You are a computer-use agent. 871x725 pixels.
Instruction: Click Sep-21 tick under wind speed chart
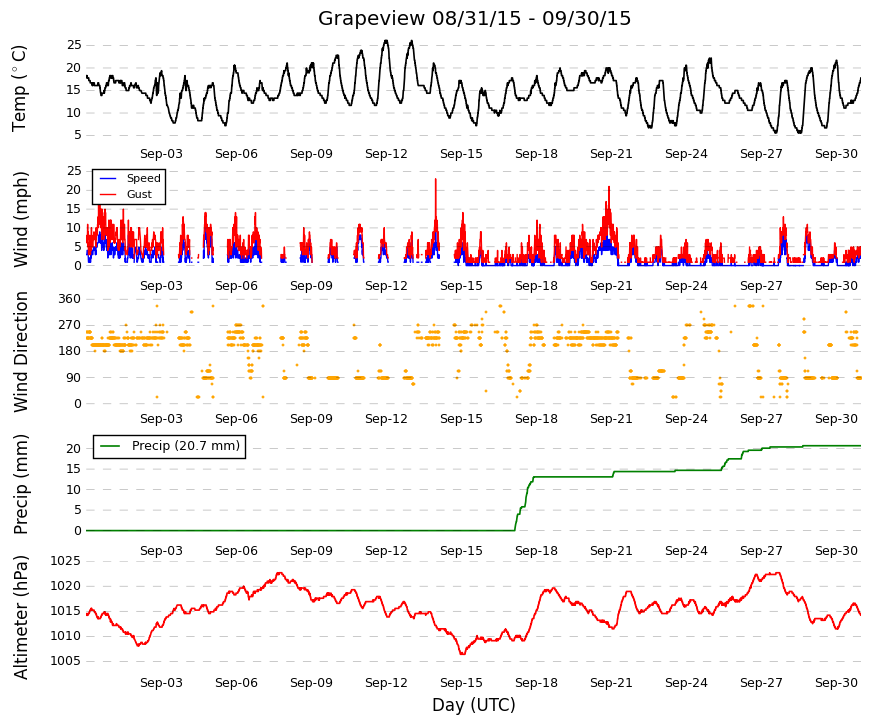click(611, 286)
